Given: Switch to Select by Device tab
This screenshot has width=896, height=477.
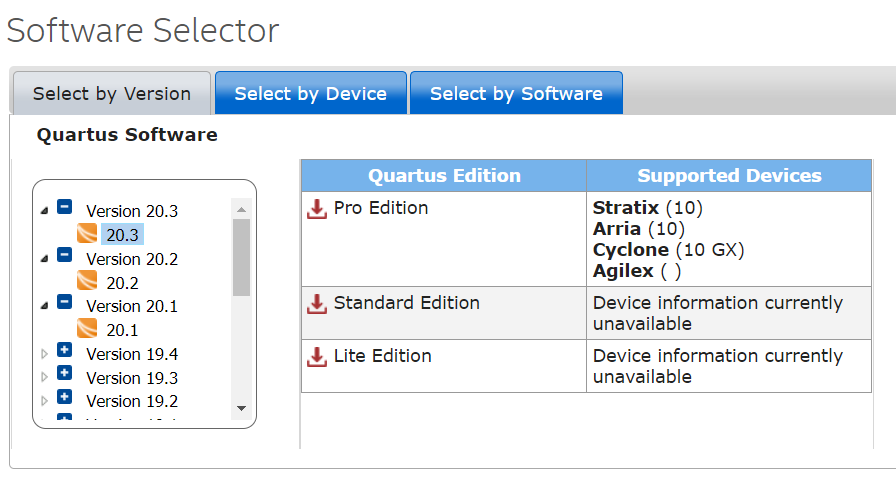Looking at the screenshot, I should [310, 94].
